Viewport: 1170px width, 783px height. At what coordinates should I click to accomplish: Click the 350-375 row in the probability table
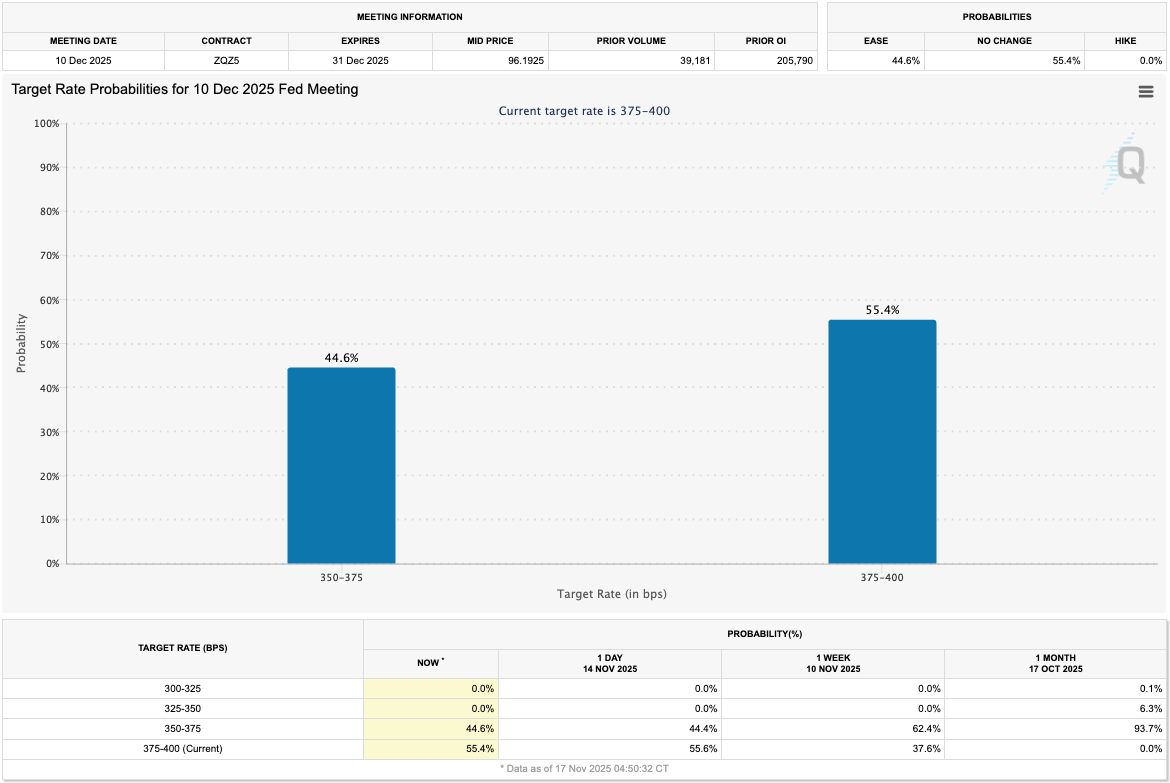pyautogui.click(x=182, y=728)
